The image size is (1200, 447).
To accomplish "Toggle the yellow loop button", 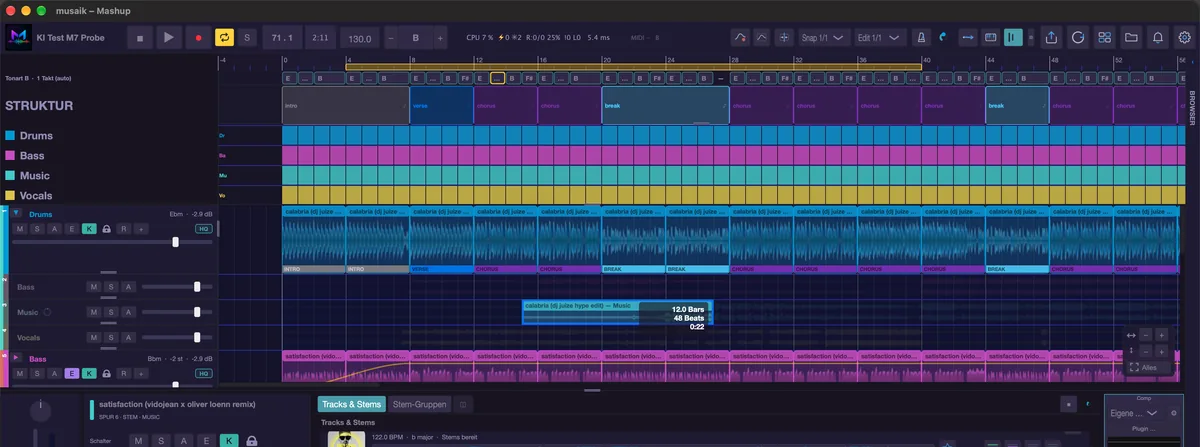I will point(225,38).
